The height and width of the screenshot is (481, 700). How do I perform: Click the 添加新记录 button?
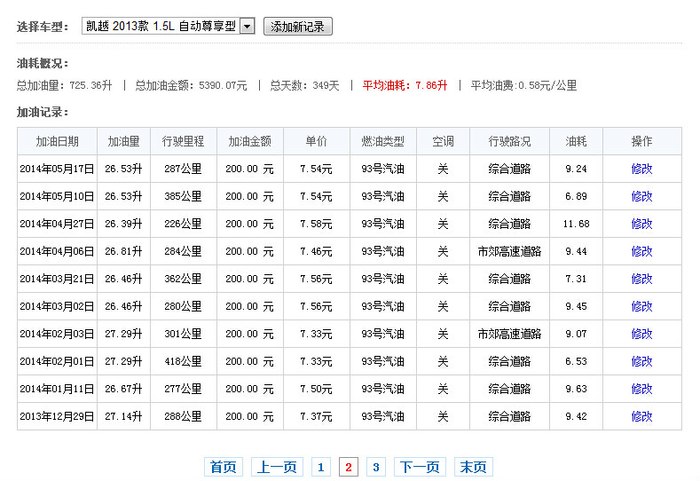click(x=298, y=27)
